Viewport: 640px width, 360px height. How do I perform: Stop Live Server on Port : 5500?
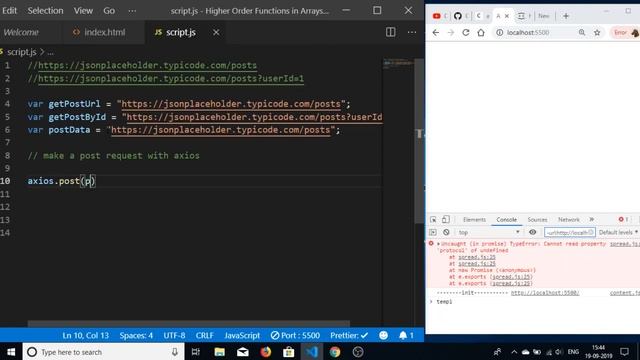(x=295, y=336)
